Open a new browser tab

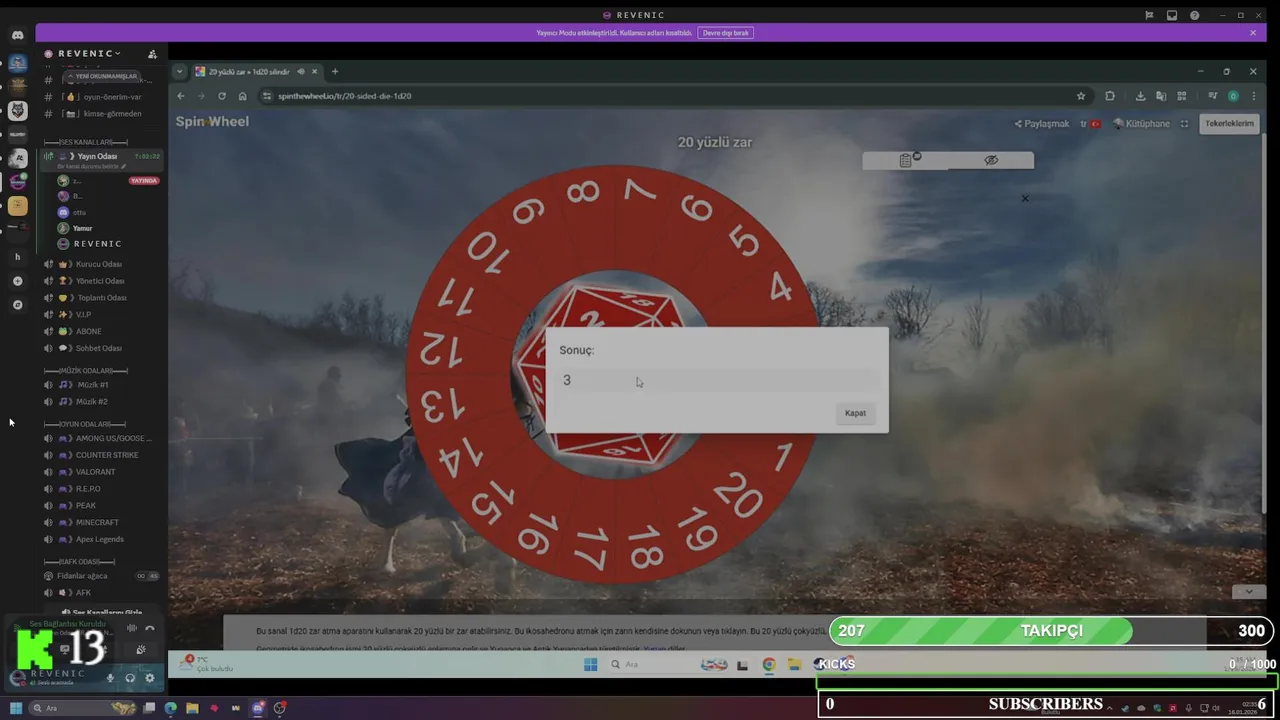(x=335, y=72)
